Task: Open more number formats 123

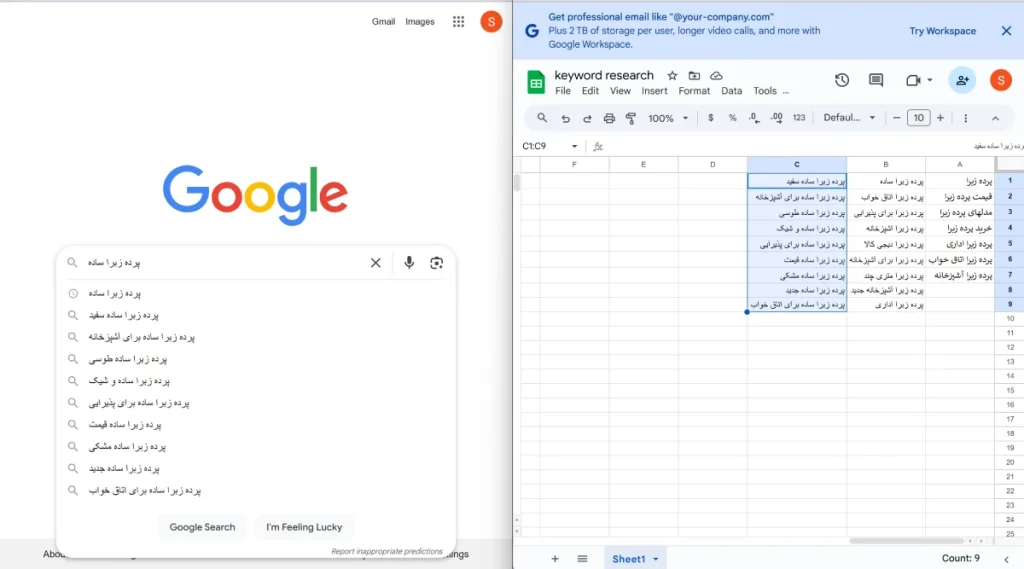Action: (799, 118)
